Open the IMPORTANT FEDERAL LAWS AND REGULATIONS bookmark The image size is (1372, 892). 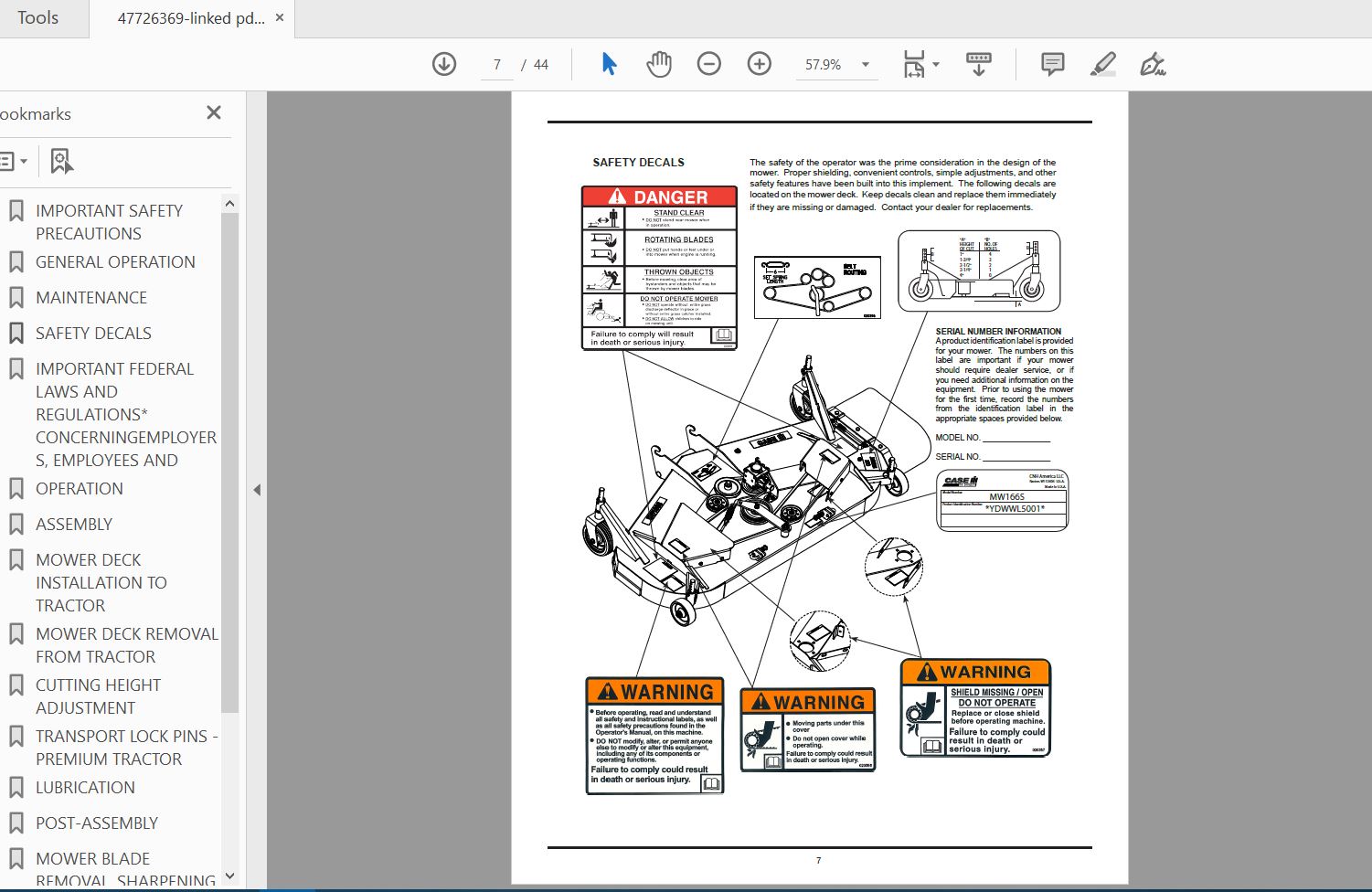126,415
